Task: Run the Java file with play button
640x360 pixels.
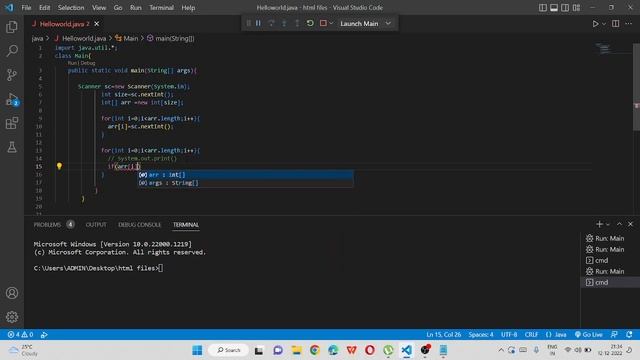Action: click(595, 24)
